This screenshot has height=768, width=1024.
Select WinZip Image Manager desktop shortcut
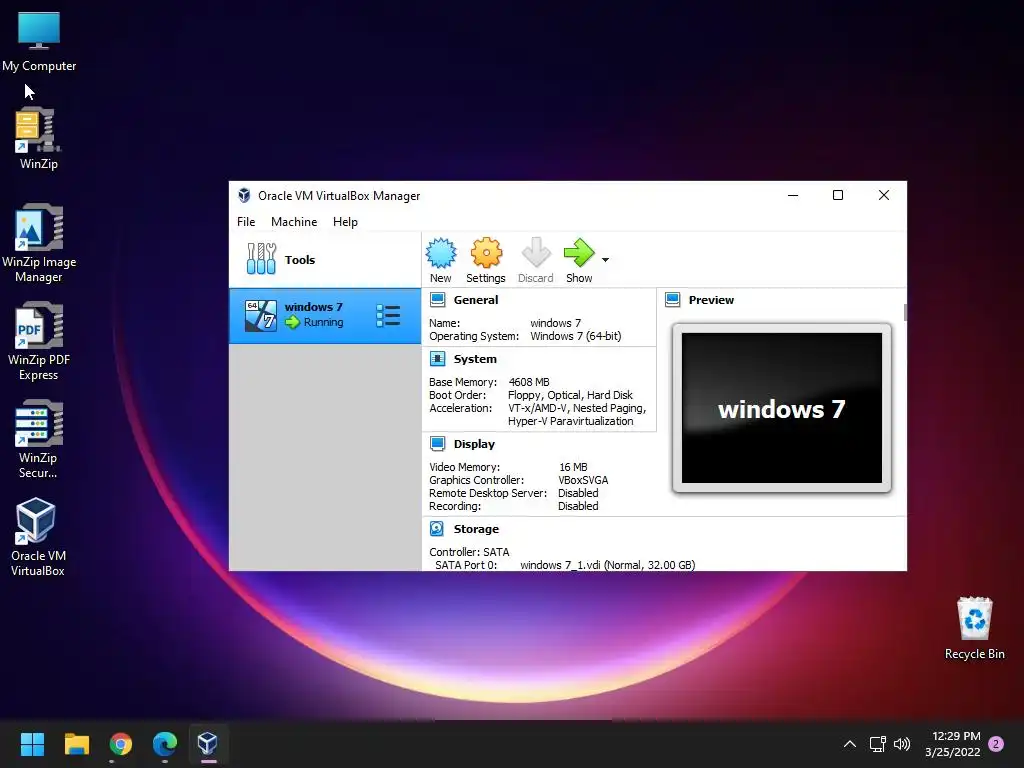click(x=39, y=244)
